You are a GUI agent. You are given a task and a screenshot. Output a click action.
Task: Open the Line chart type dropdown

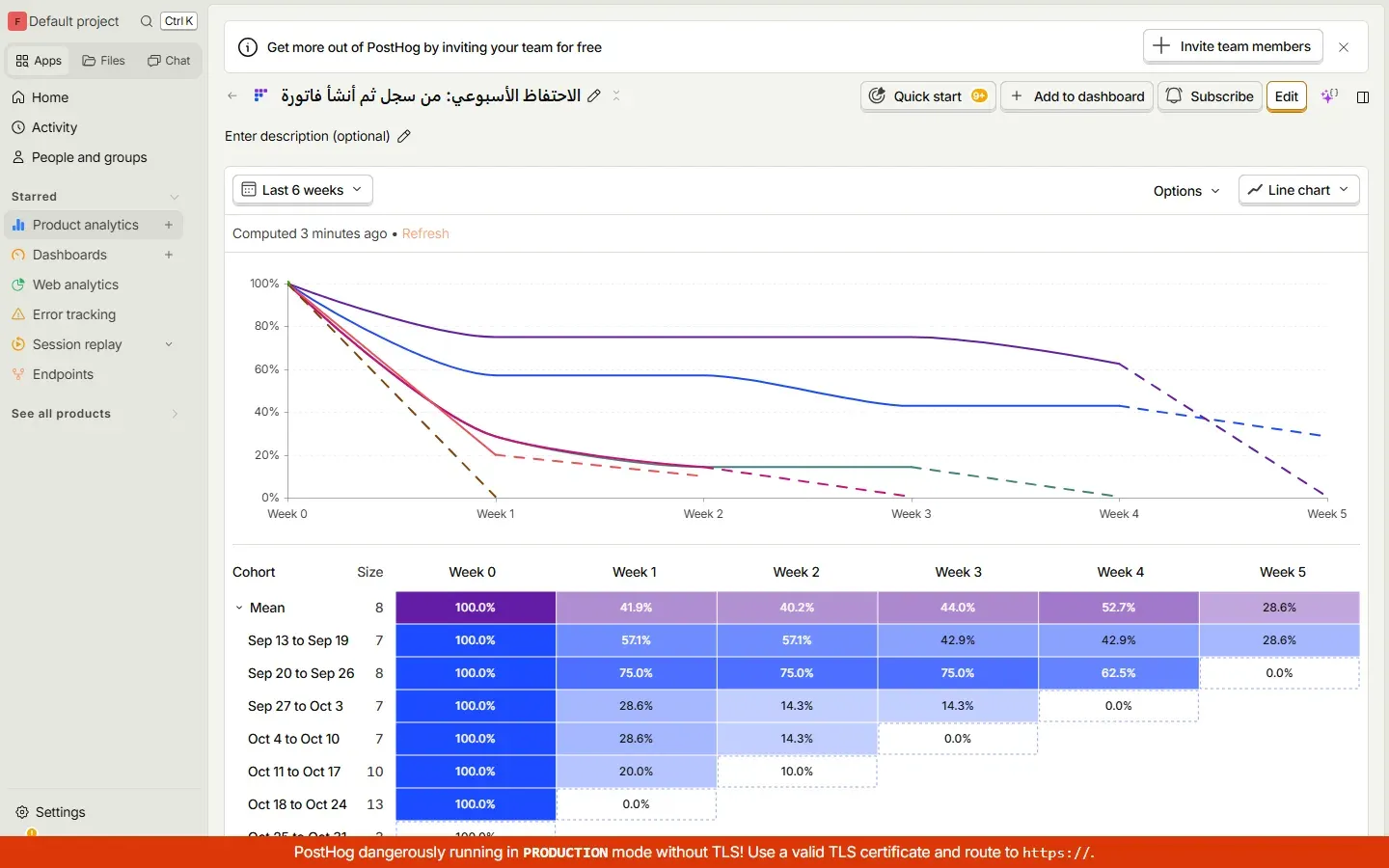(1299, 190)
